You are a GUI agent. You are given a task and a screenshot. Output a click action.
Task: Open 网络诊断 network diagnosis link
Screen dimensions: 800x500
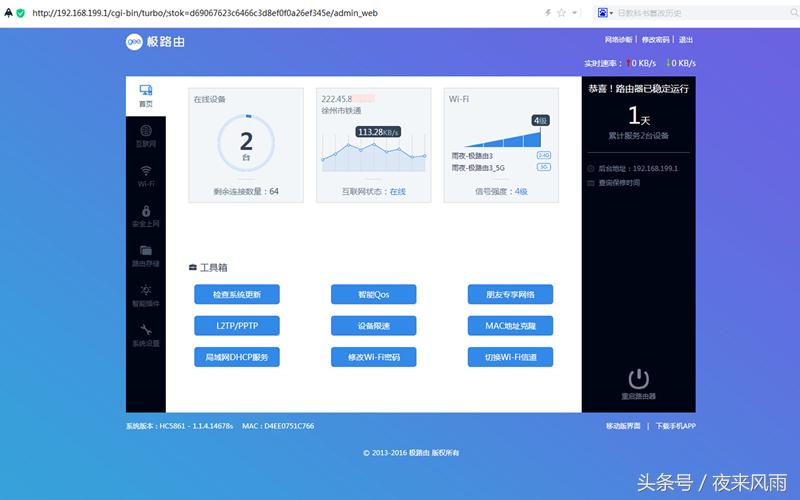[618, 39]
